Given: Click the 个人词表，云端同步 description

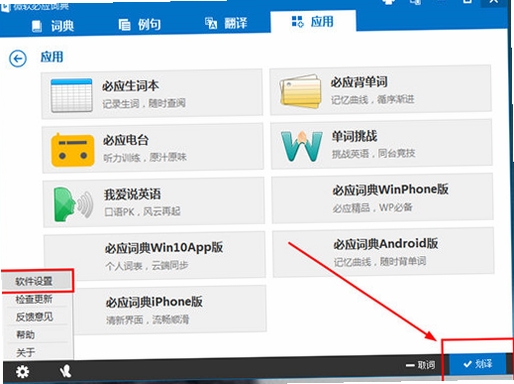Looking at the screenshot, I should [x=147, y=266].
